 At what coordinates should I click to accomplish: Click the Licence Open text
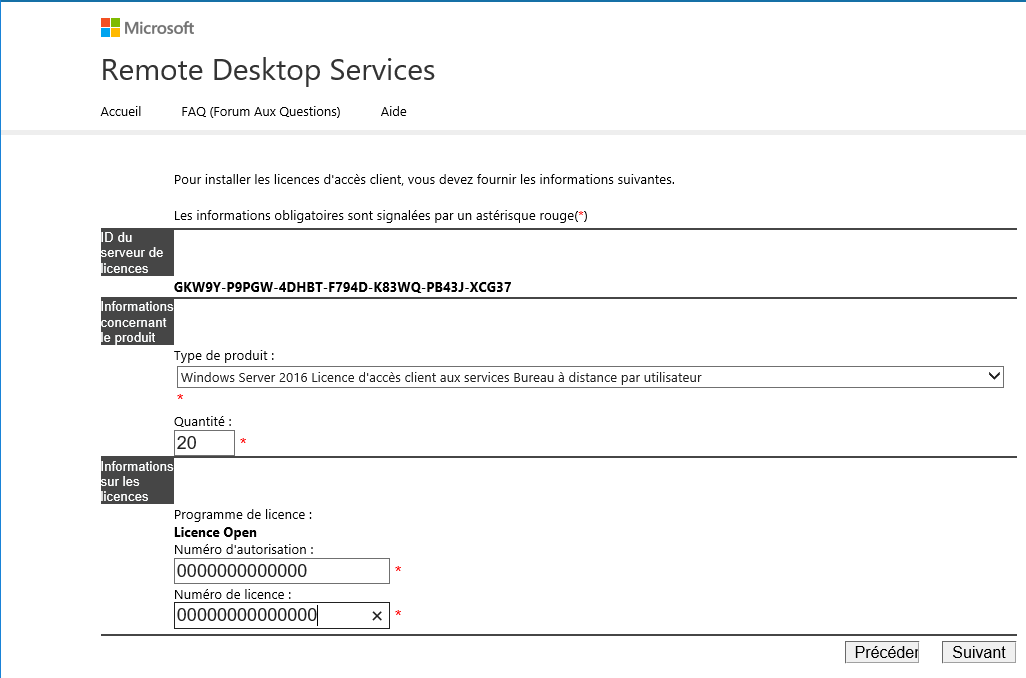pos(215,532)
